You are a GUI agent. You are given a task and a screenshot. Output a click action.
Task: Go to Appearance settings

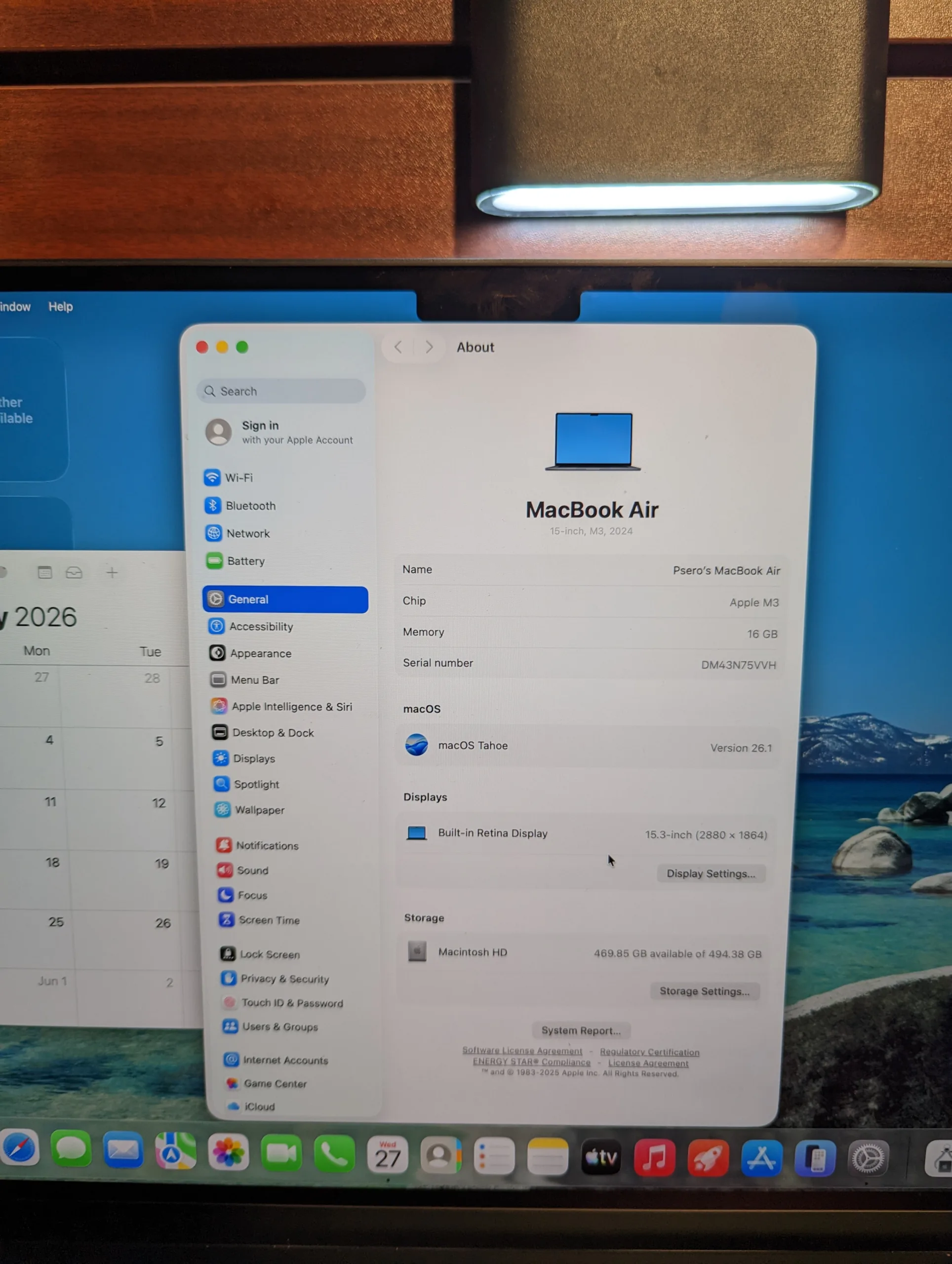pyautogui.click(x=250, y=653)
